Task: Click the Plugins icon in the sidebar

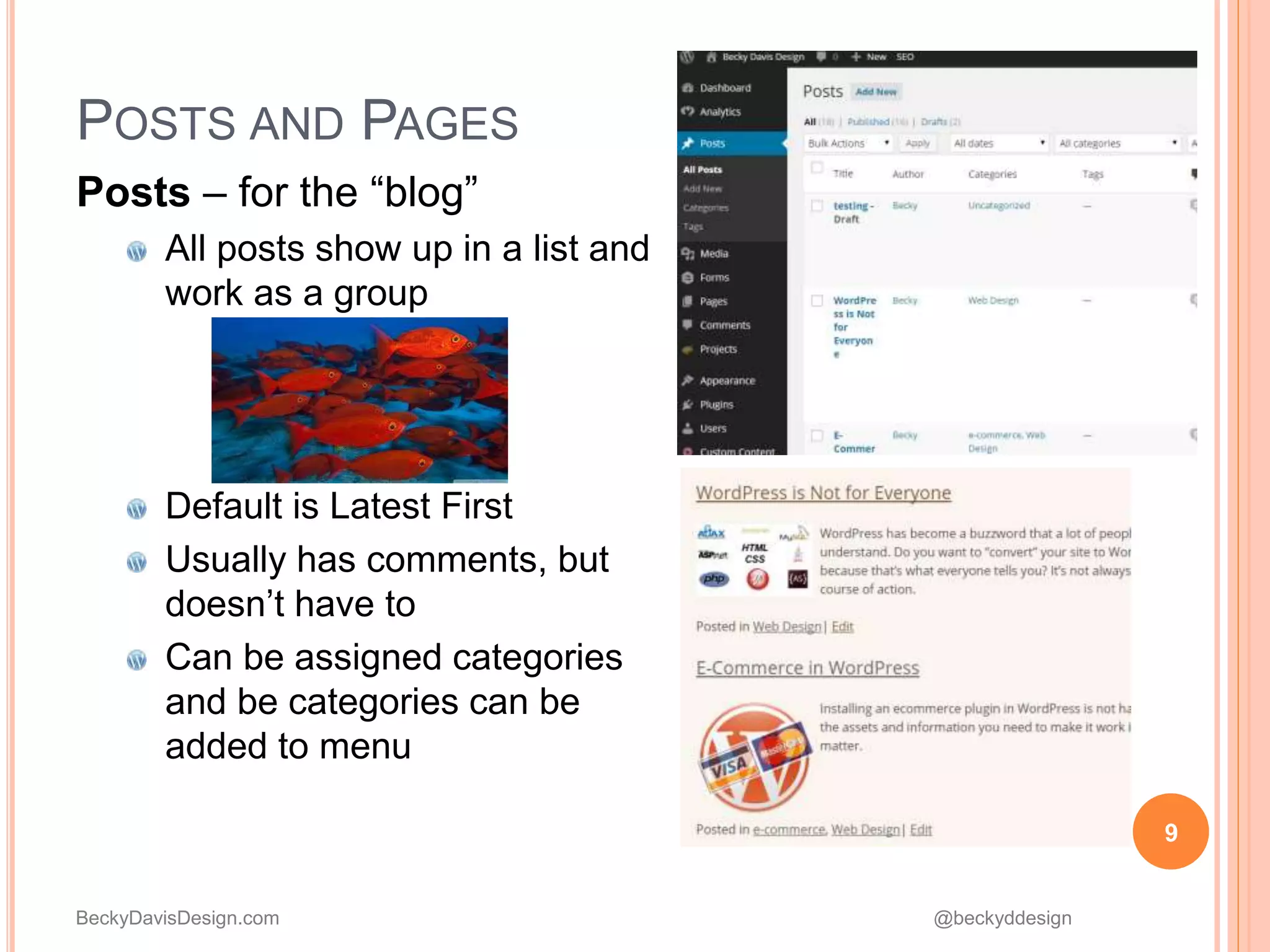Action: point(687,405)
